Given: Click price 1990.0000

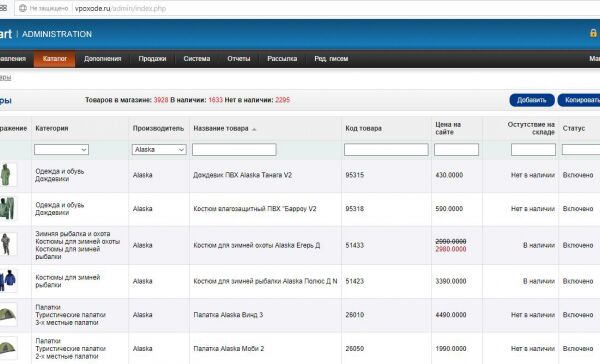Looking at the screenshot, I should tap(451, 348).
